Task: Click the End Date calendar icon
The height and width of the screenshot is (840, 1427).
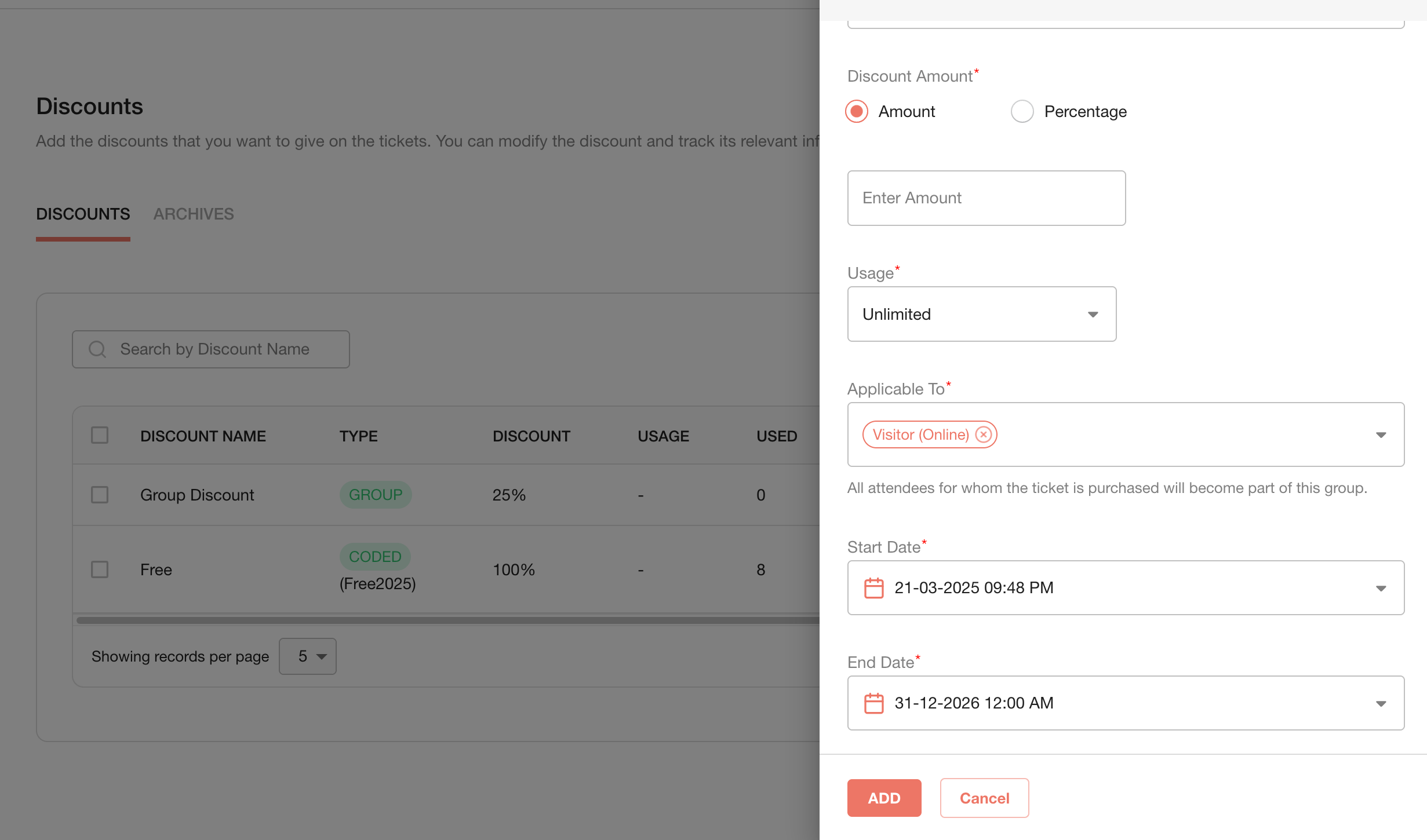Action: [x=873, y=703]
